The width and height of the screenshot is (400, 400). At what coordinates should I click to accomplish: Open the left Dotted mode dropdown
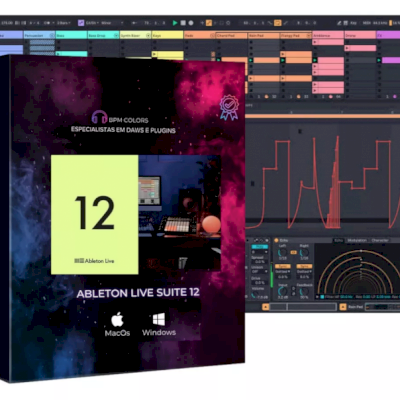pos(283,272)
